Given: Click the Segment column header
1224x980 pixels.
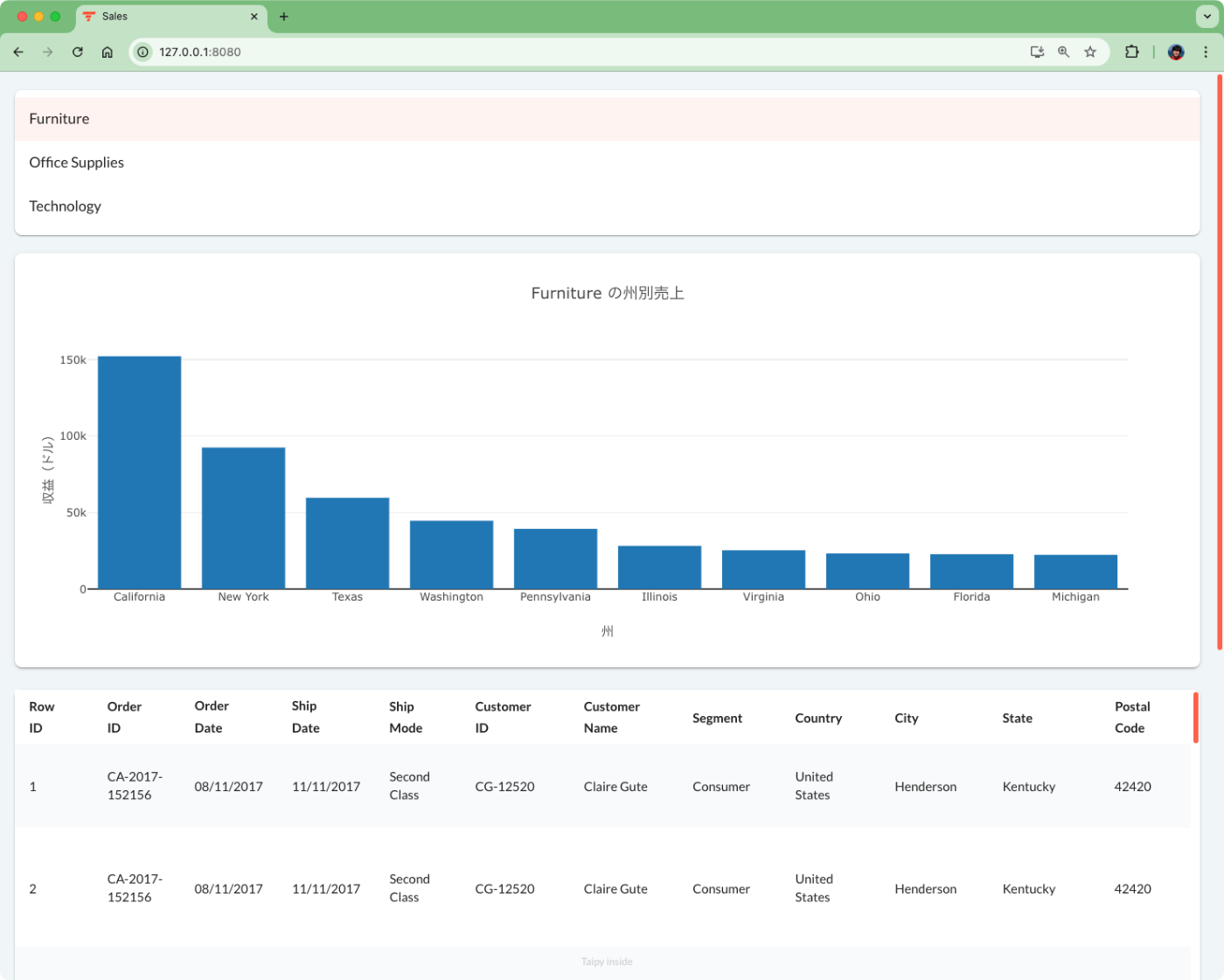Looking at the screenshot, I should coord(718,718).
